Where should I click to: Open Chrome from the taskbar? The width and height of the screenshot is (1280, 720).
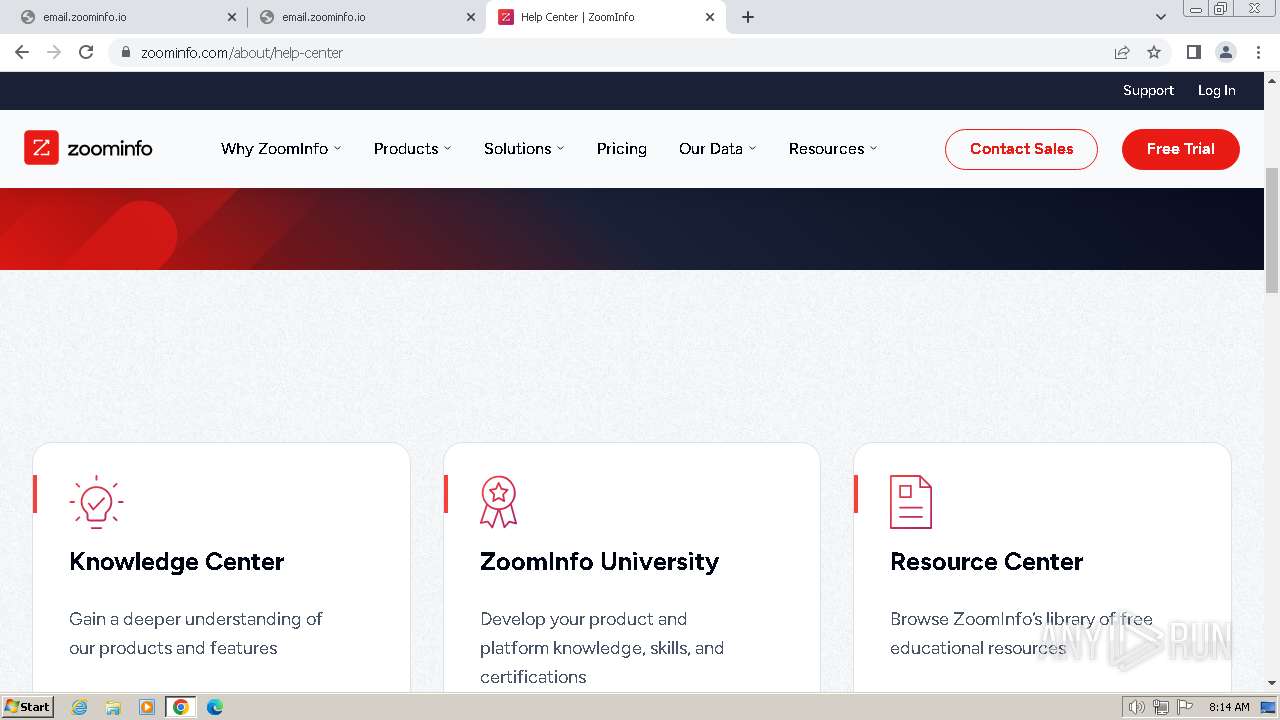181,707
